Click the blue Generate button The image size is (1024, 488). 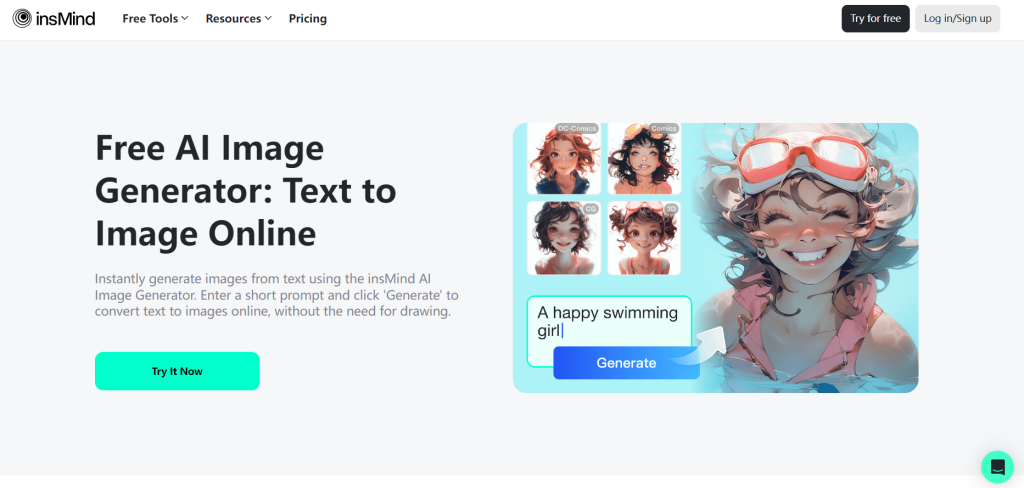(x=626, y=363)
